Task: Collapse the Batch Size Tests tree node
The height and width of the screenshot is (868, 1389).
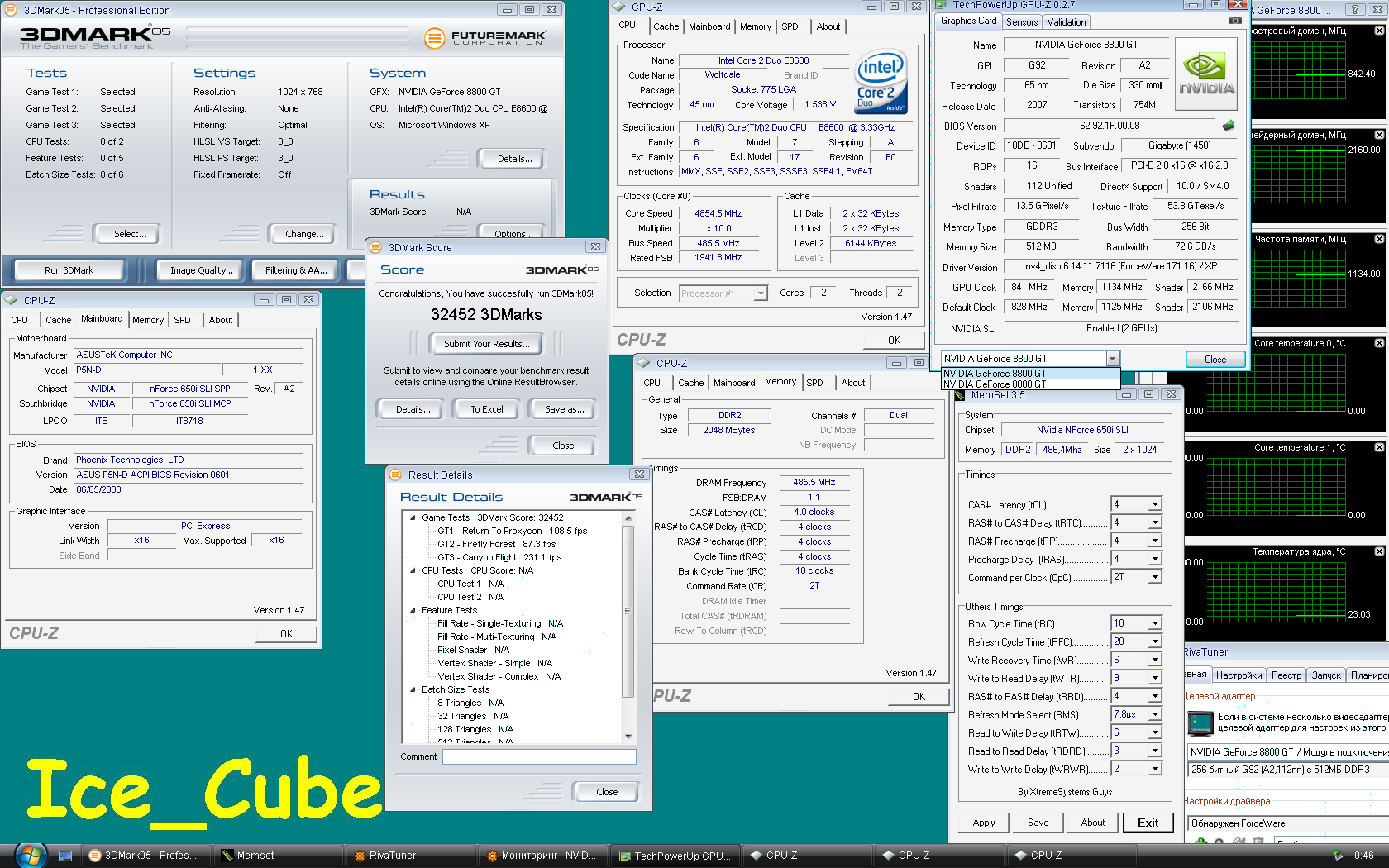Action: (x=413, y=689)
